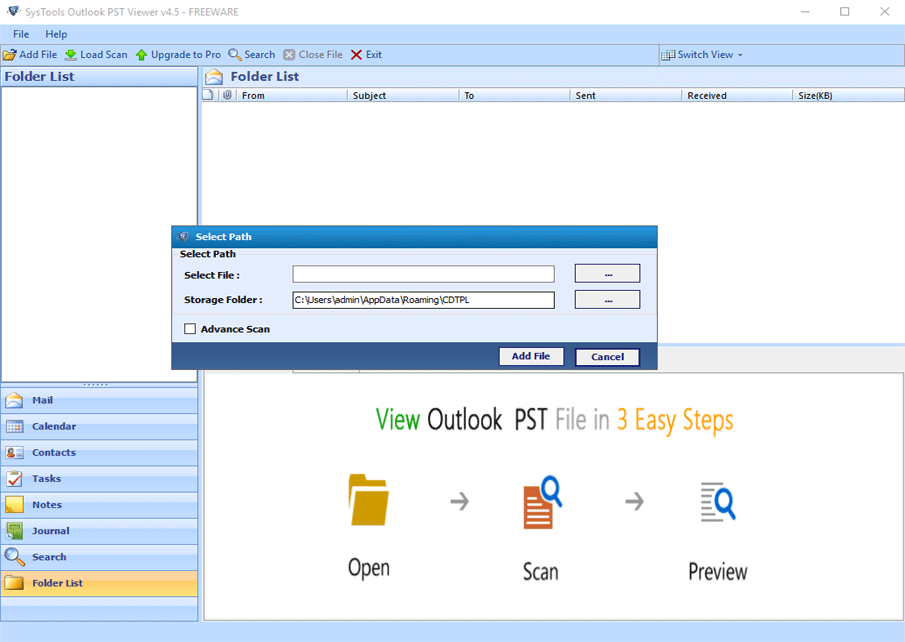Click the envelope icon beside Folder List title
905x642 pixels.
click(x=214, y=77)
